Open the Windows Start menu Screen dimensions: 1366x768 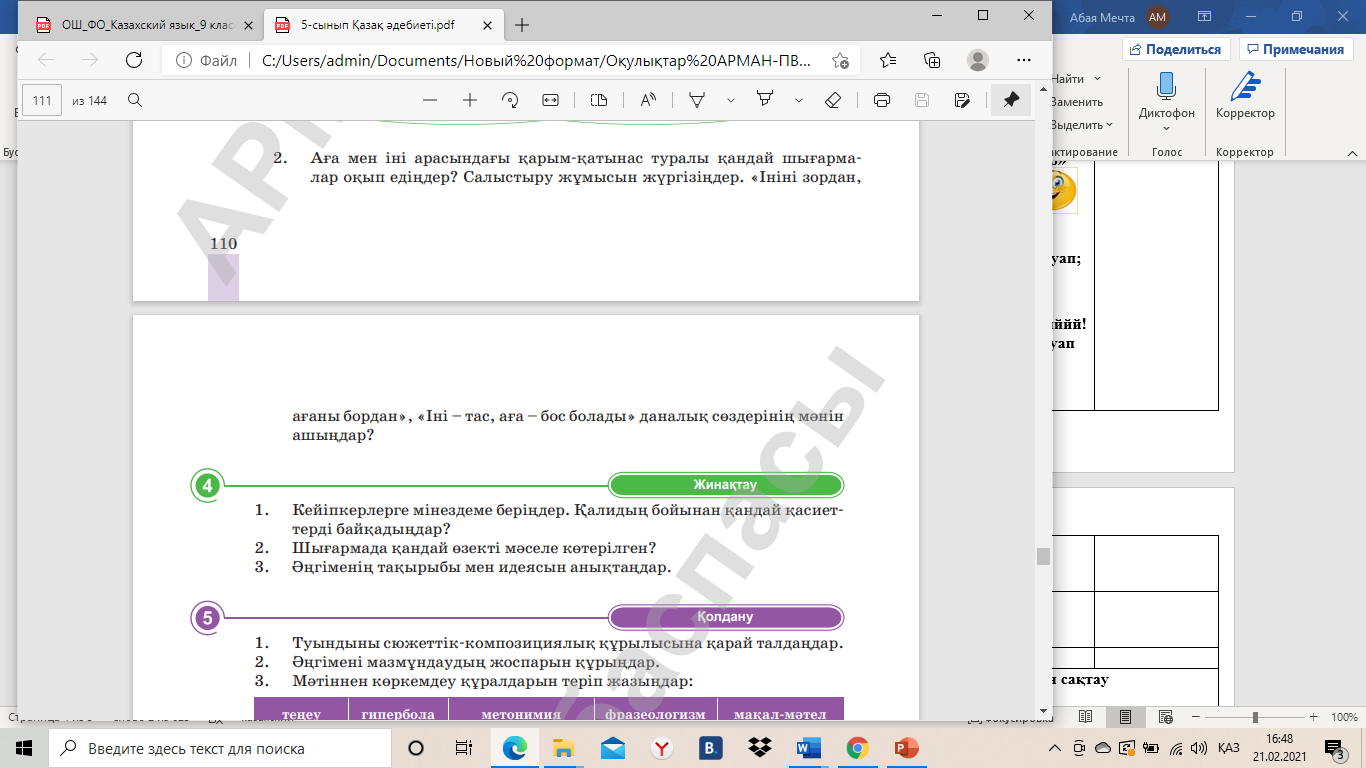tap(24, 748)
